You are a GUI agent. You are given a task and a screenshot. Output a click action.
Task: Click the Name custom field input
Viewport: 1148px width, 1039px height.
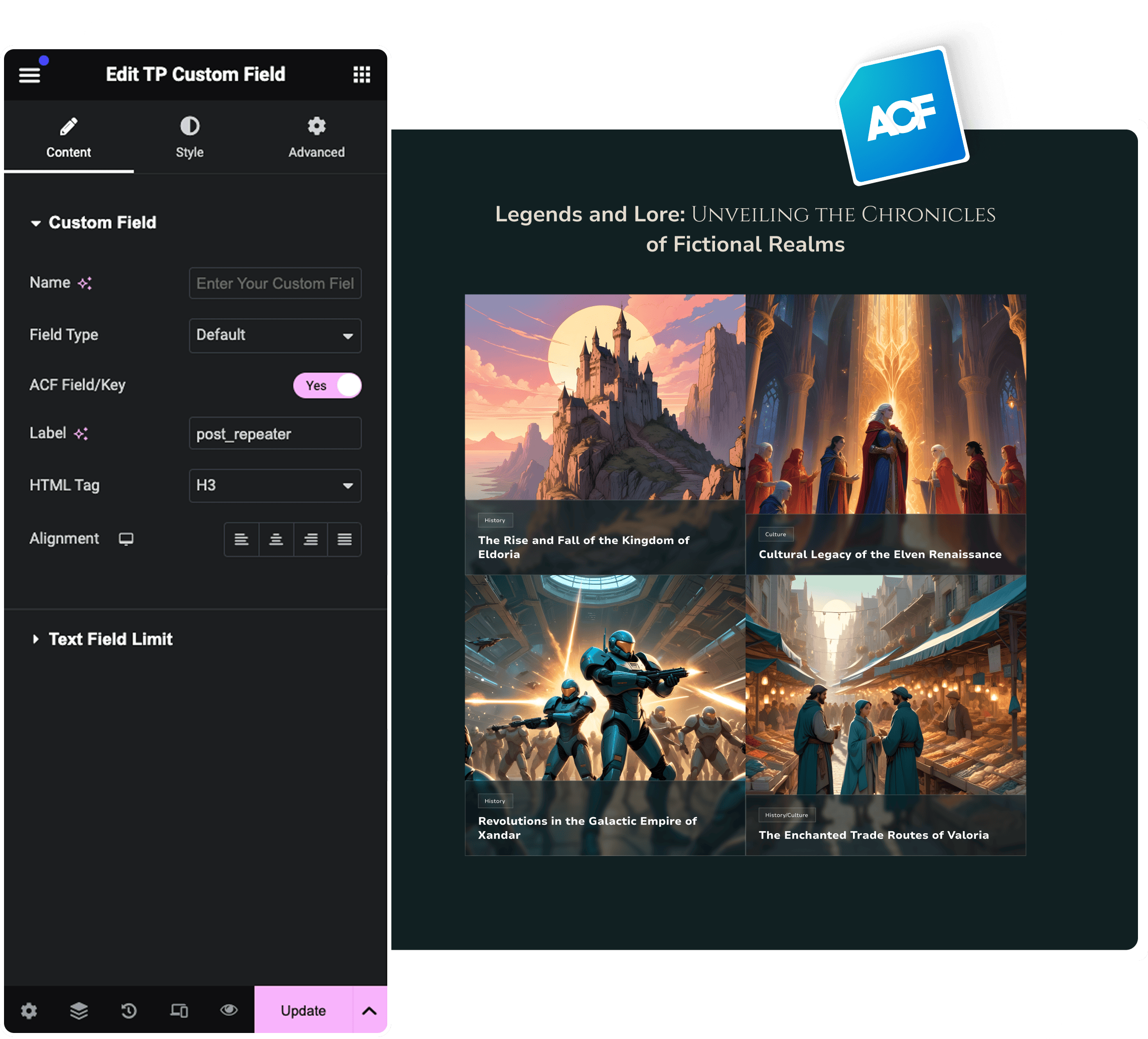[x=275, y=283]
